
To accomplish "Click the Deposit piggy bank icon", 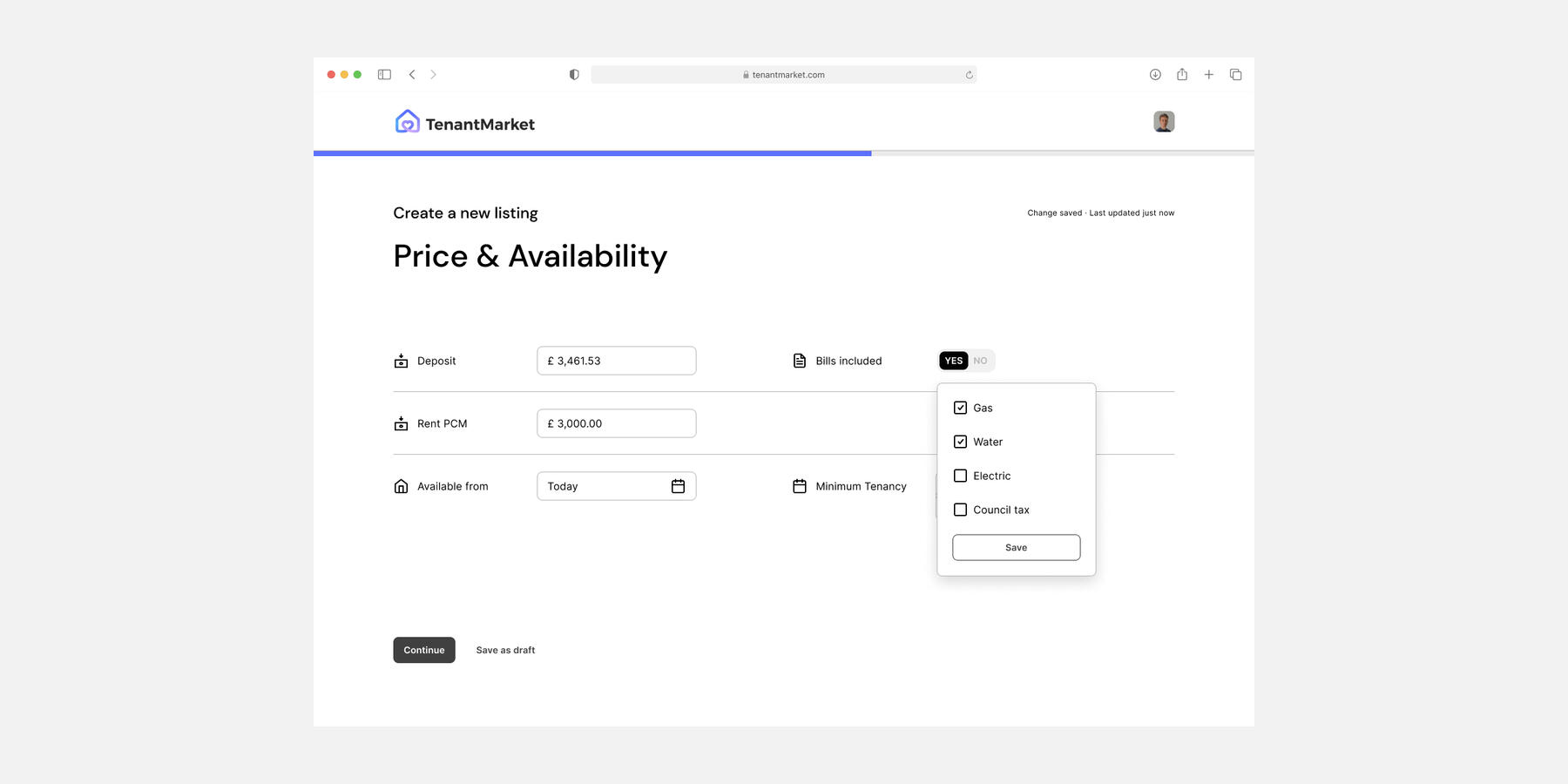I will point(401,360).
